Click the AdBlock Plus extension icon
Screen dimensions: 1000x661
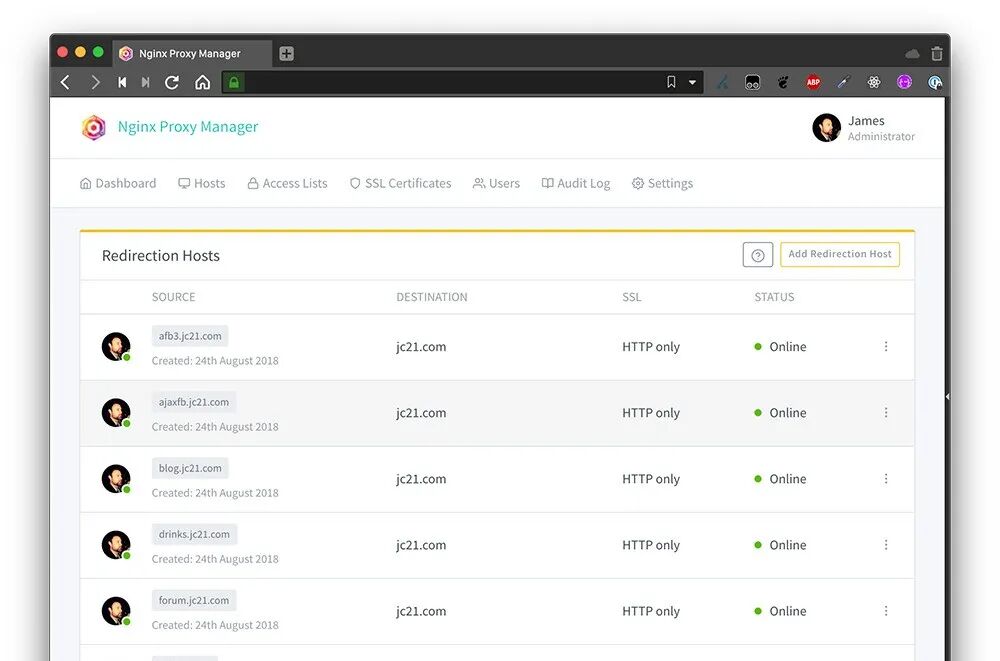point(813,82)
